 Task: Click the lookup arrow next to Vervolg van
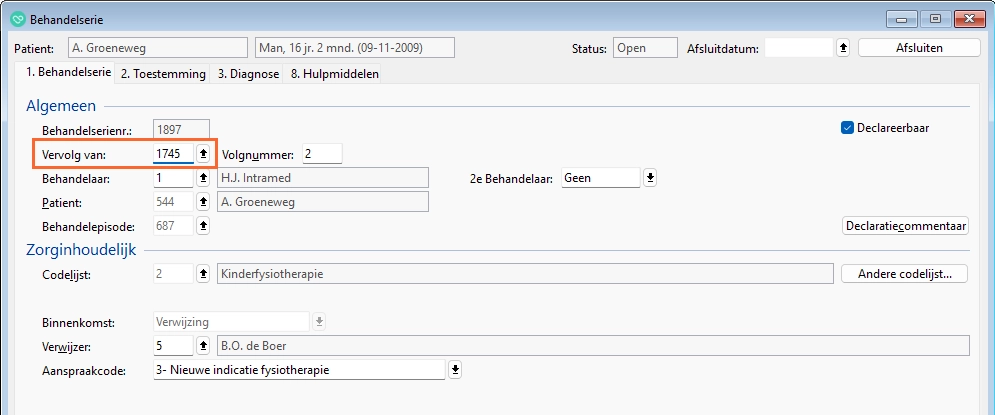click(204, 154)
